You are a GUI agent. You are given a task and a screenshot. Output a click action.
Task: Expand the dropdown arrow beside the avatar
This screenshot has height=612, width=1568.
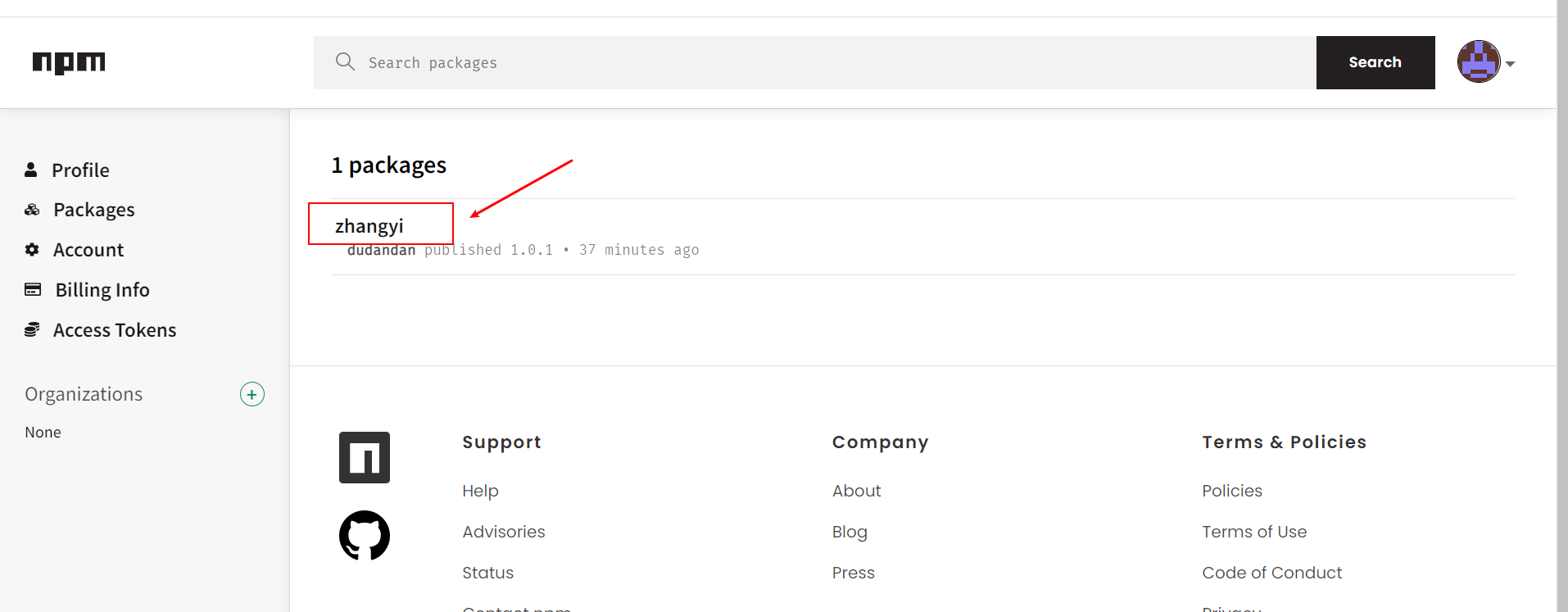(1510, 64)
